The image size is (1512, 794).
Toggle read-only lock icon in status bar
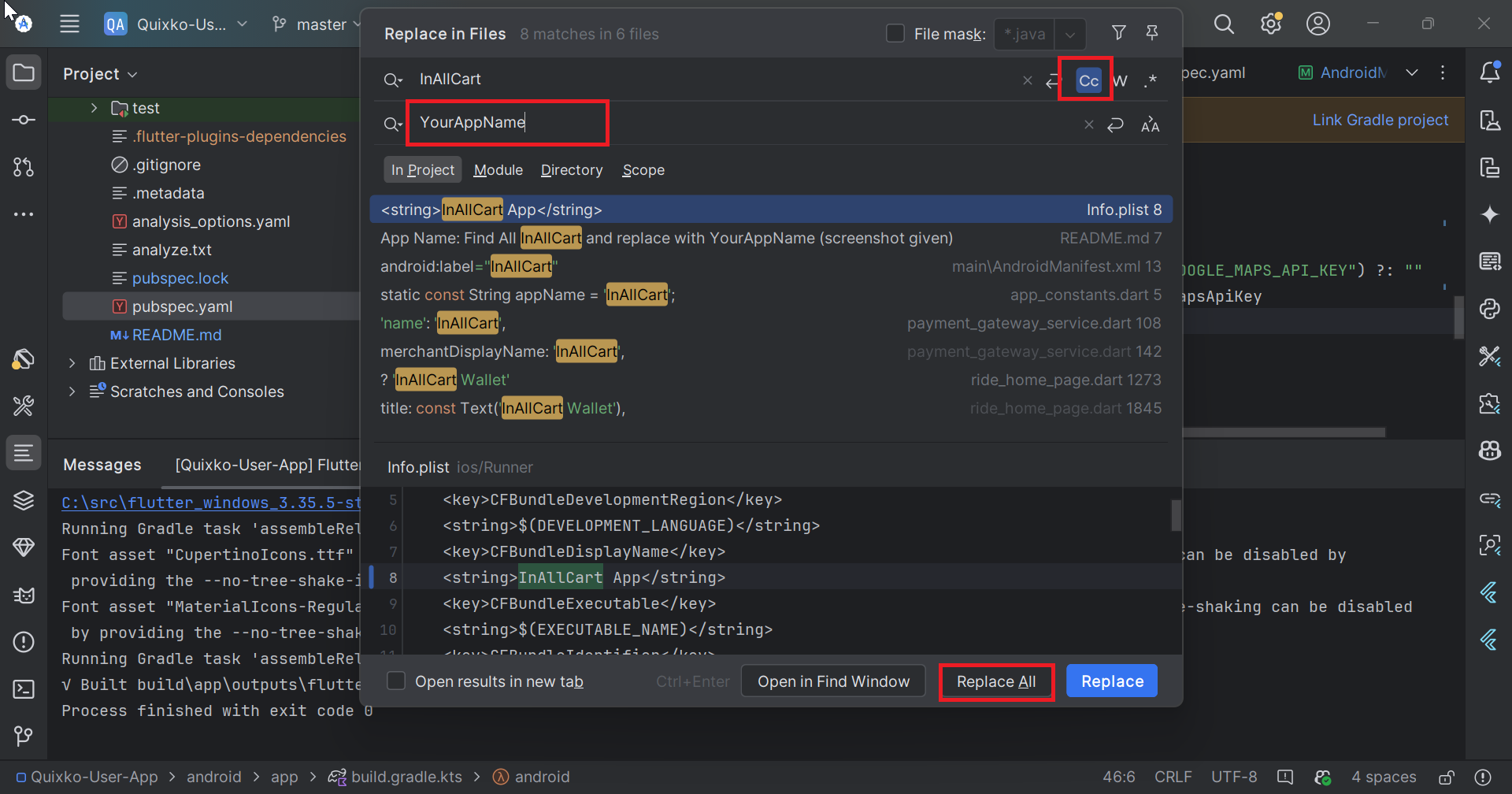coord(1447,777)
